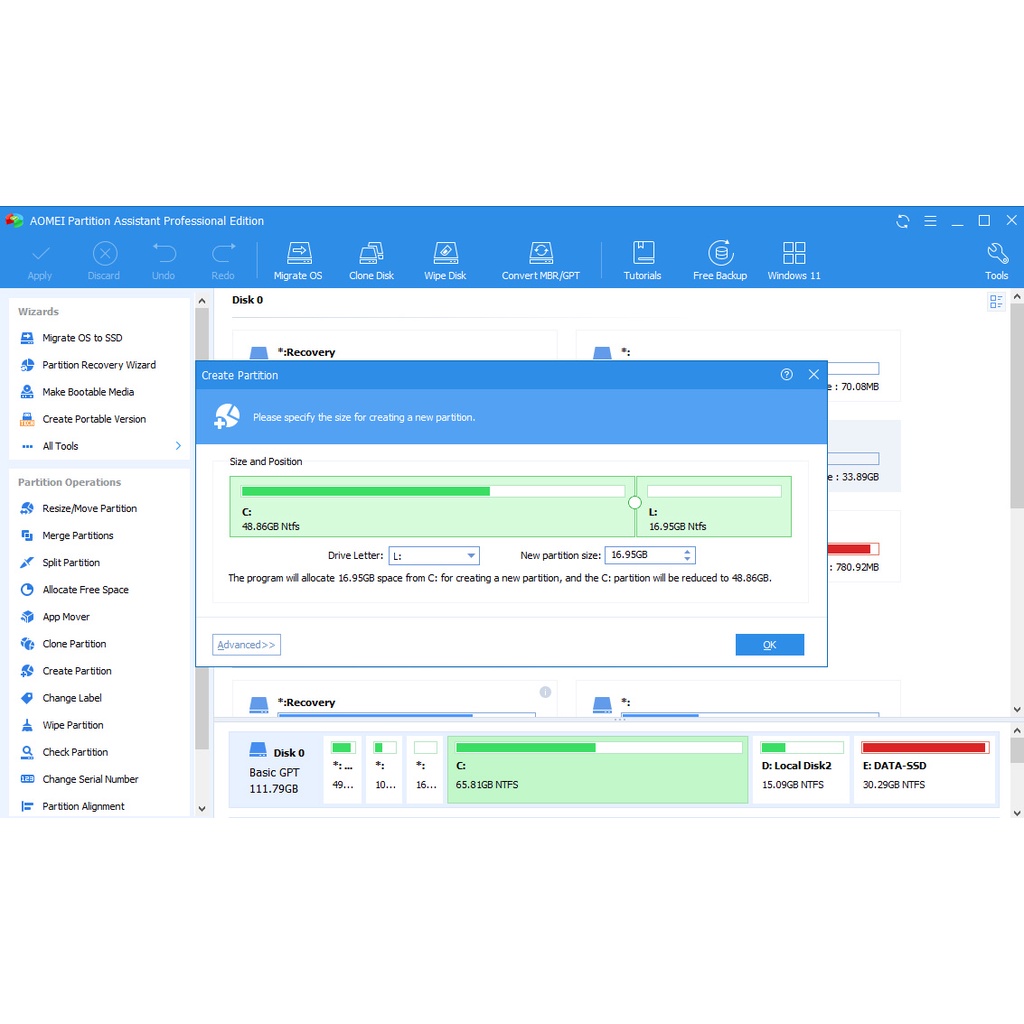This screenshot has width=1024, height=1024.
Task: Open Convert MBR/GPT tool
Action: pyautogui.click(x=540, y=261)
